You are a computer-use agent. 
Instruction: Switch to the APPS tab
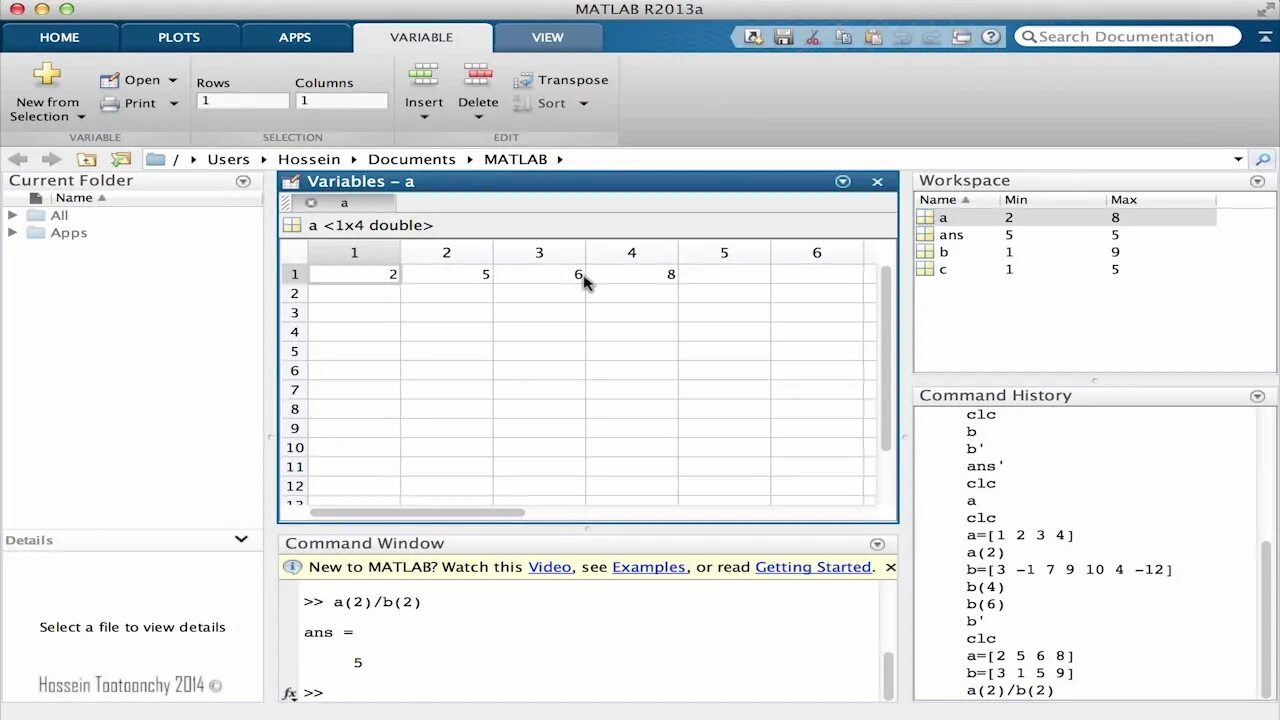[x=295, y=37]
